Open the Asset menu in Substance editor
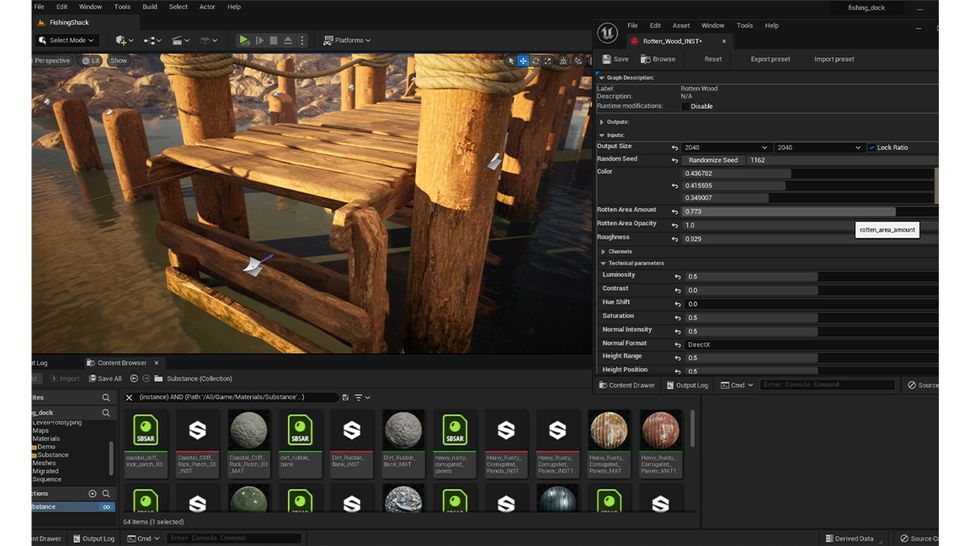Screen dimensions: 970x546 [681, 25]
